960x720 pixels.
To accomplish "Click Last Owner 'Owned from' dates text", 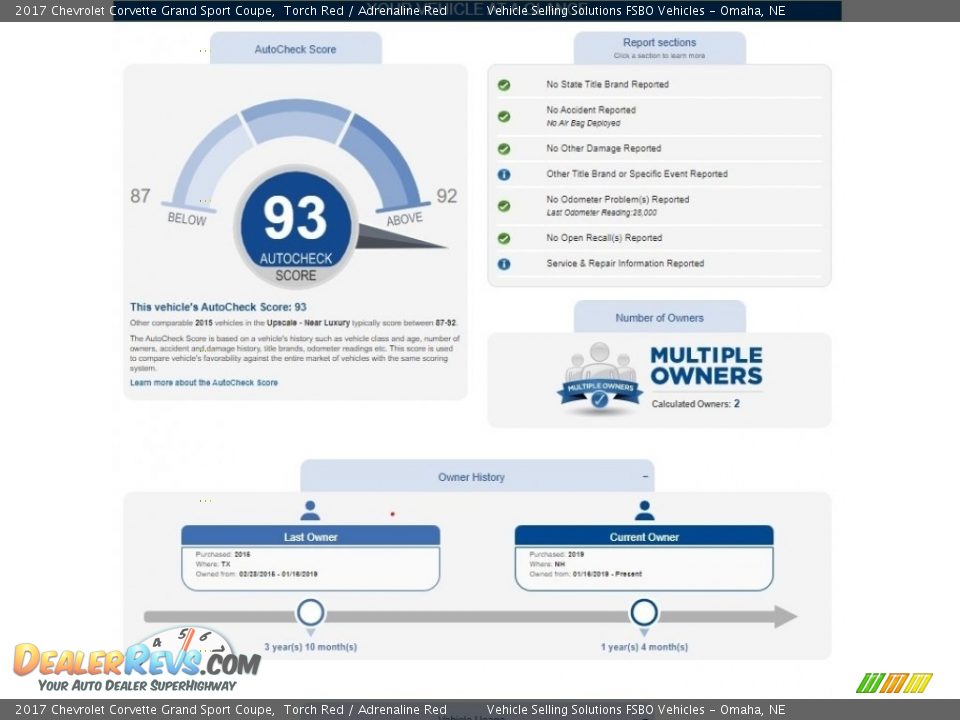I will 257,574.
